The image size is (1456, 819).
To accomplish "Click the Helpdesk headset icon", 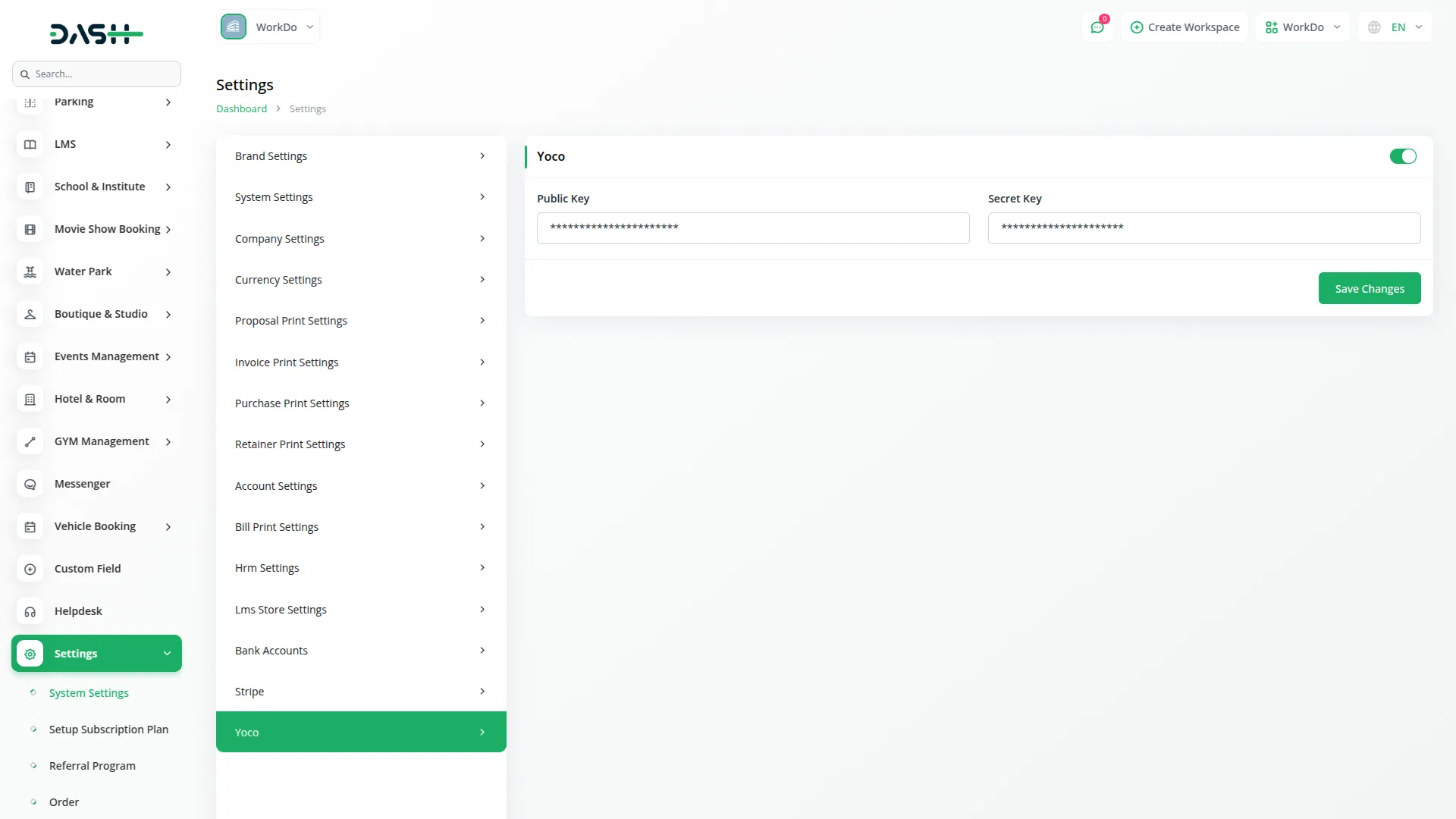I will click(x=30, y=611).
